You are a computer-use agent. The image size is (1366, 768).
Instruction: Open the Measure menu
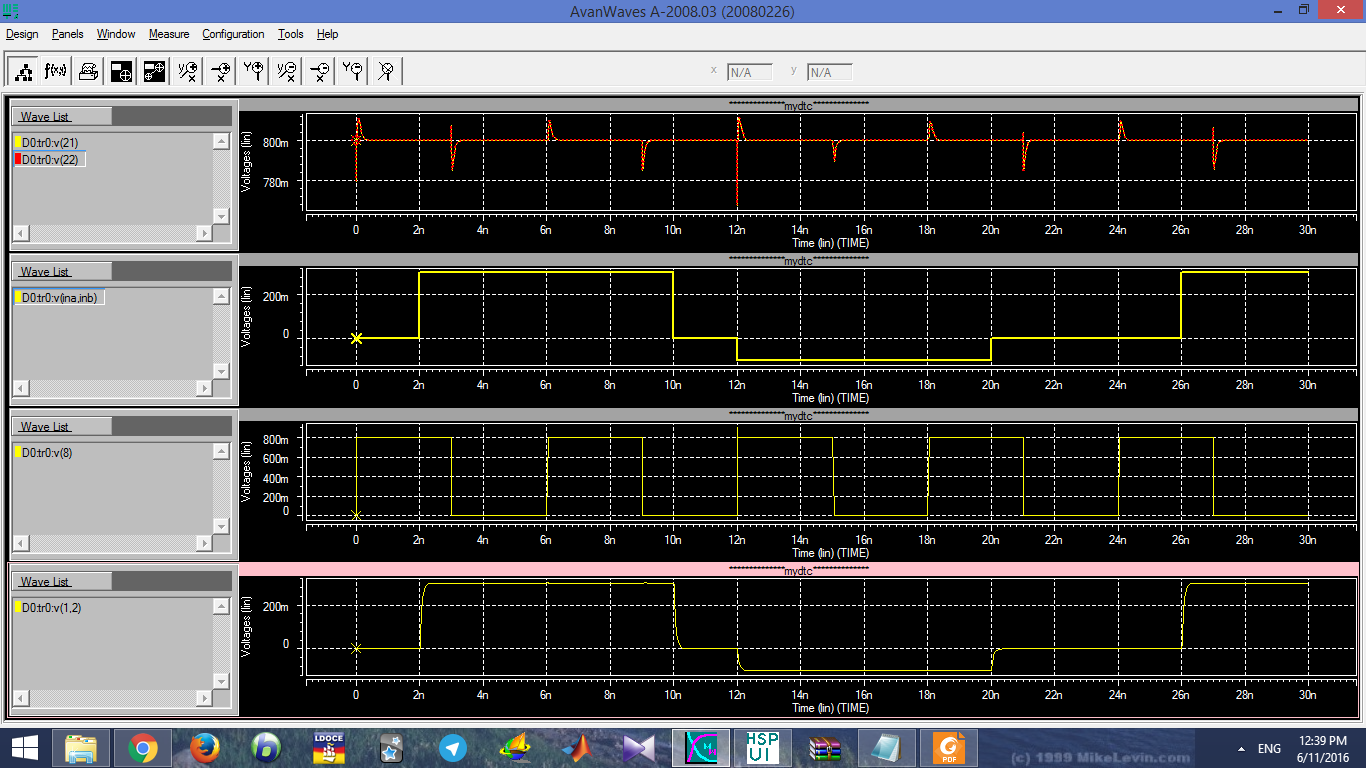tap(168, 34)
